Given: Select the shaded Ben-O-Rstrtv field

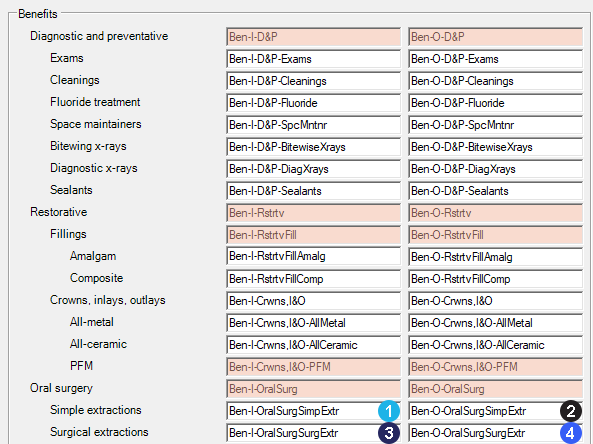Looking at the screenshot, I should point(495,213).
